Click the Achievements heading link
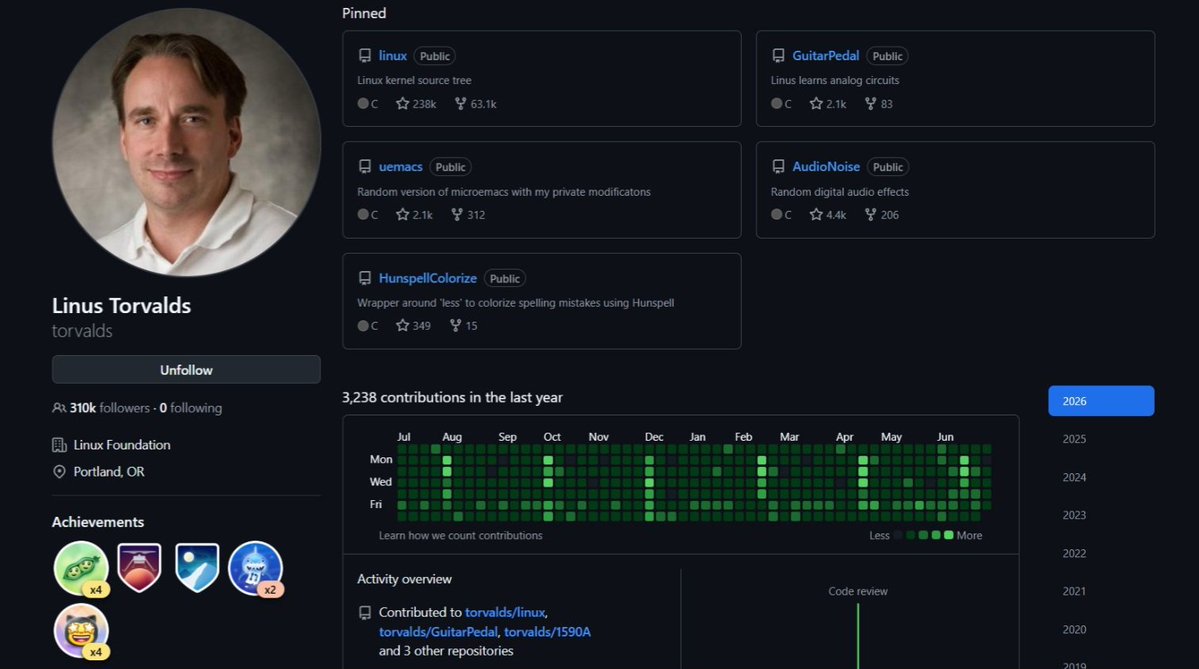Image resolution: width=1199 pixels, height=669 pixels. click(x=98, y=522)
